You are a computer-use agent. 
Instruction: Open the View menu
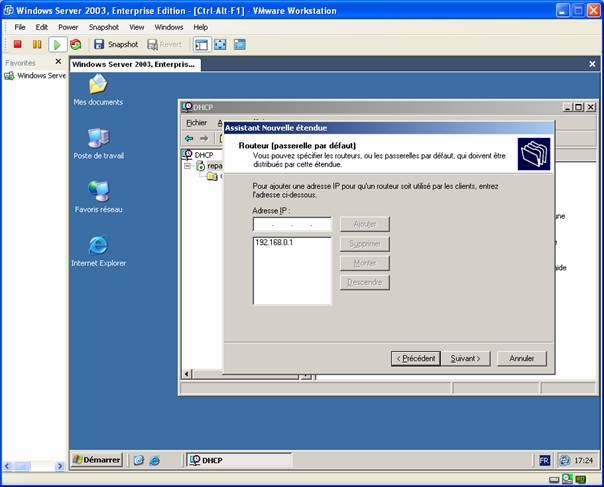(x=136, y=27)
